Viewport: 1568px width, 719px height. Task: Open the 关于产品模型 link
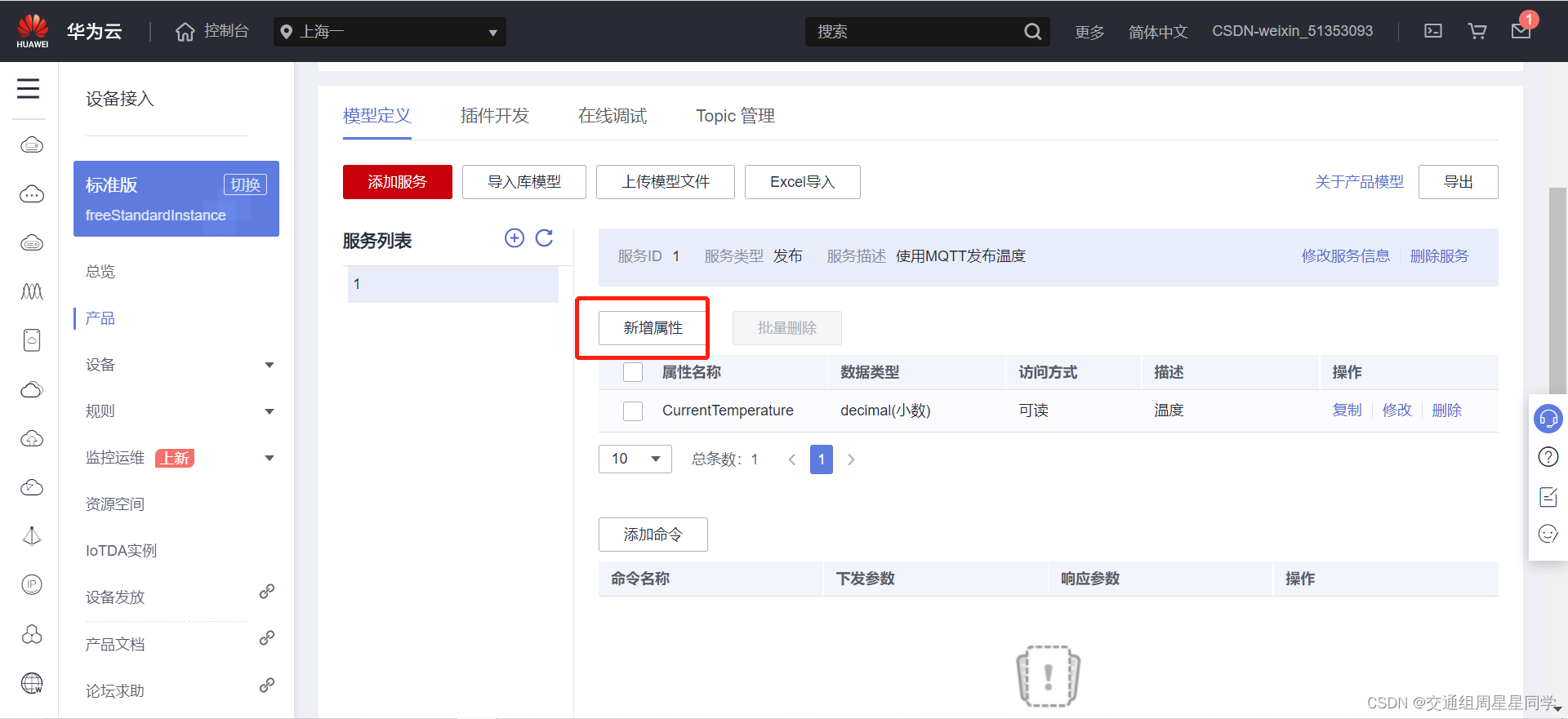tap(1359, 182)
